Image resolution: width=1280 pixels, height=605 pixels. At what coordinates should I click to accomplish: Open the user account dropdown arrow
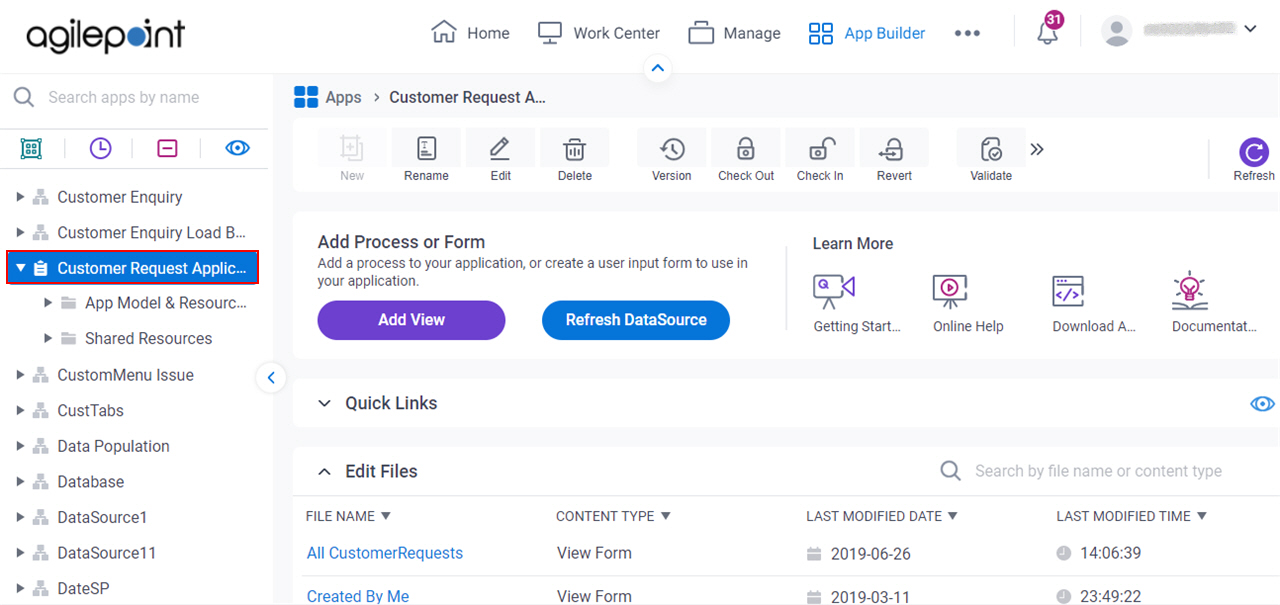[1250, 29]
